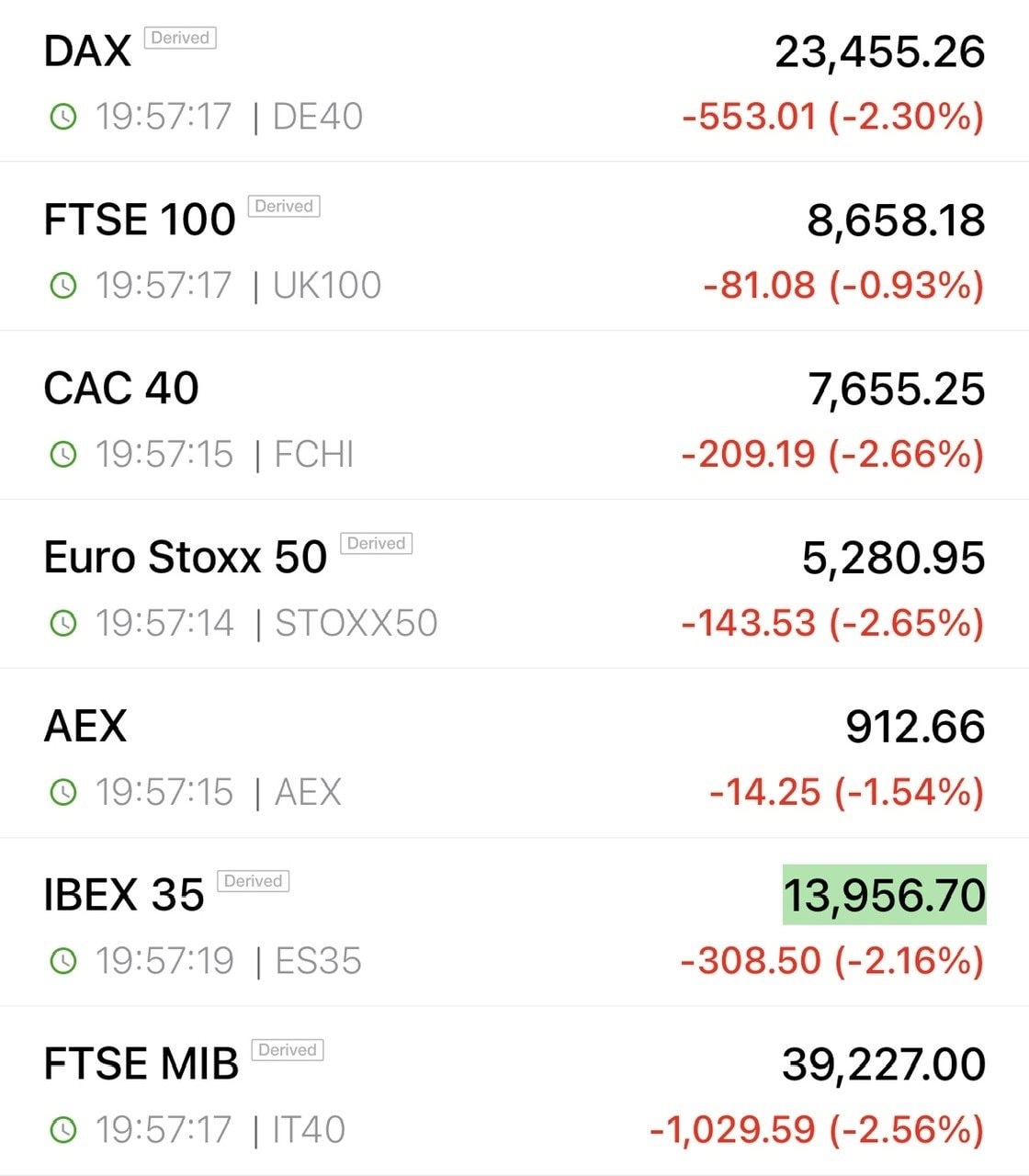The image size is (1029, 1176).
Task: Open the DAX index name
Action: (87, 51)
